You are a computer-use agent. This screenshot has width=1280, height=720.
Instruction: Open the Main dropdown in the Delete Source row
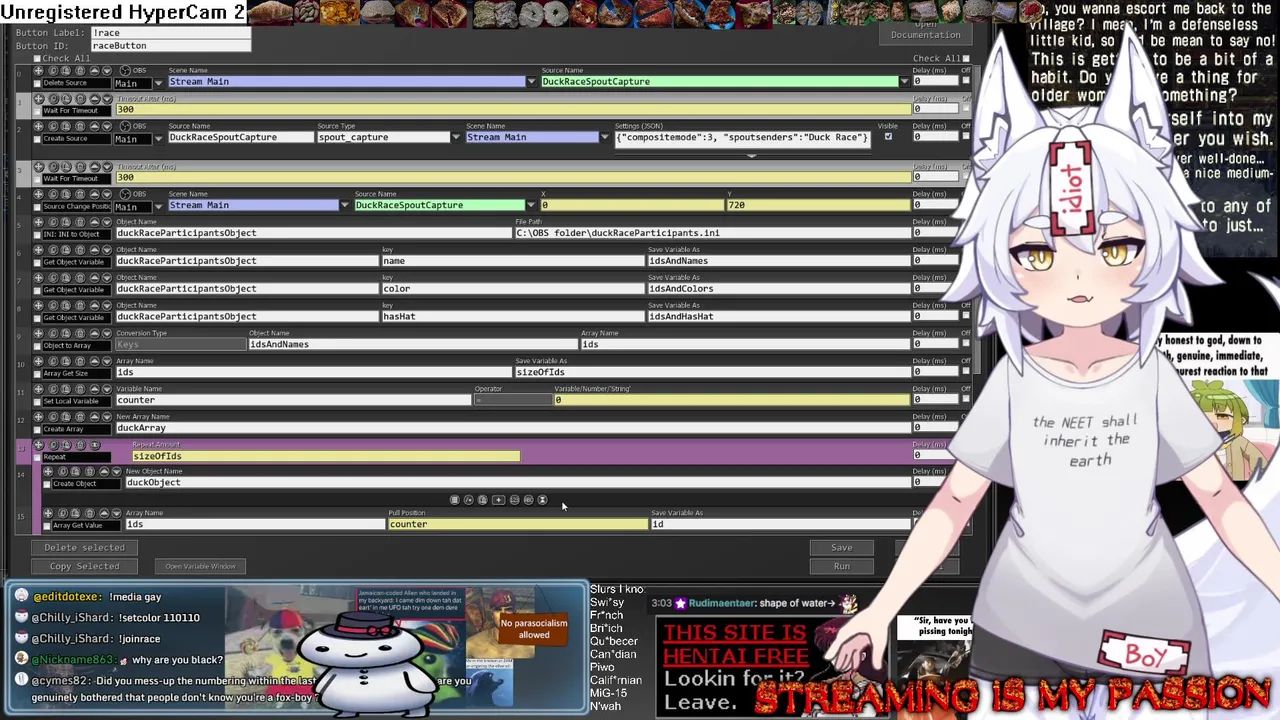(x=158, y=83)
